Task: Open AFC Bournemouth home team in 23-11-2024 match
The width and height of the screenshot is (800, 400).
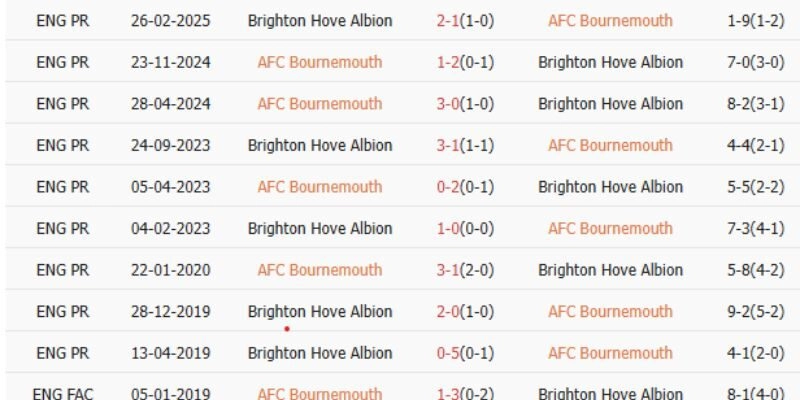Action: click(x=319, y=62)
